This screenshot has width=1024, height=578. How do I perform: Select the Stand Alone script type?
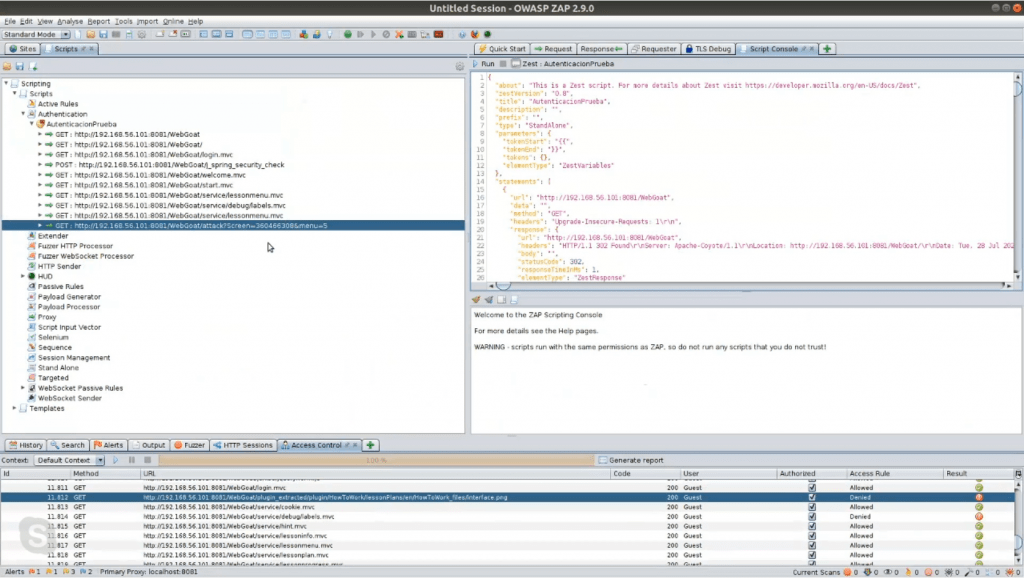(58, 368)
